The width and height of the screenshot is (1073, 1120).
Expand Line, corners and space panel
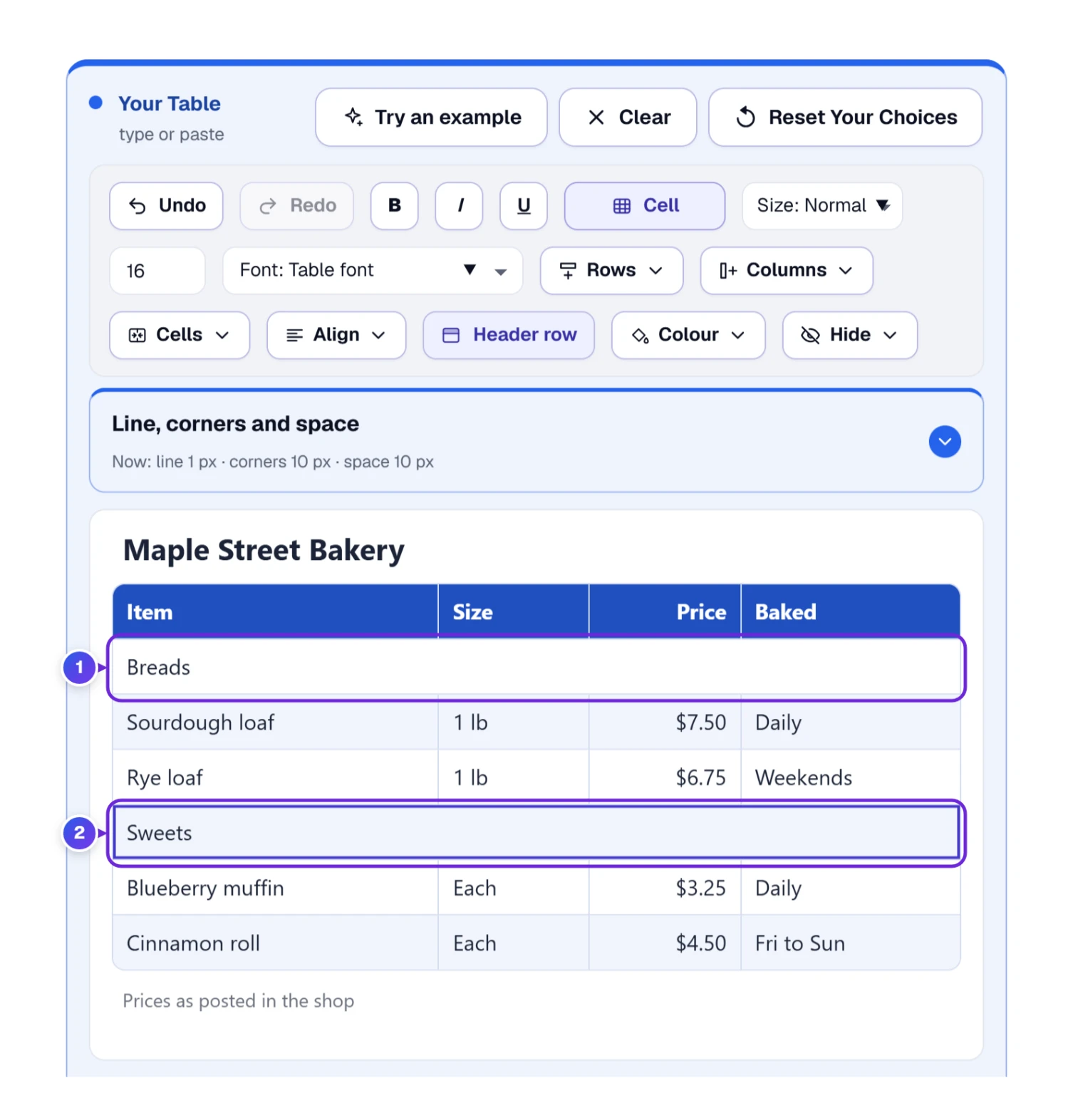click(x=945, y=442)
